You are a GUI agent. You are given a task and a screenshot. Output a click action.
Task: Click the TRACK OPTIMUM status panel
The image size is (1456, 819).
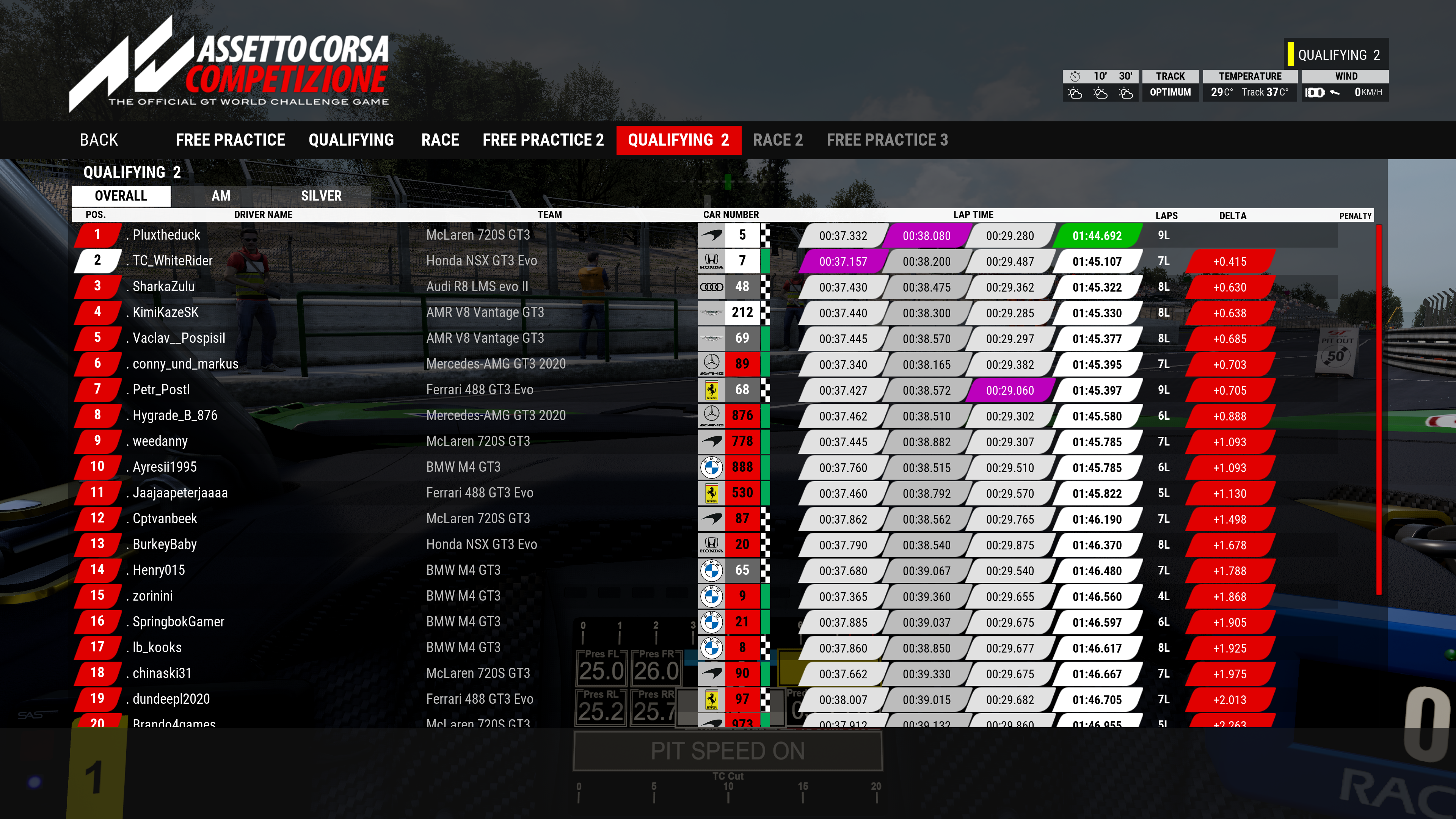(x=1170, y=85)
